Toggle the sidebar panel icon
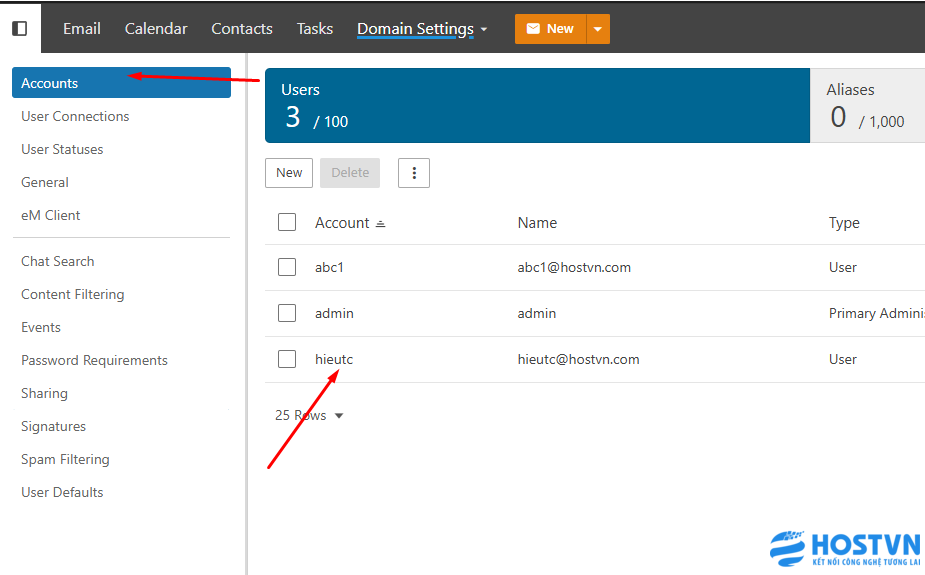925x575 pixels. [x=20, y=29]
